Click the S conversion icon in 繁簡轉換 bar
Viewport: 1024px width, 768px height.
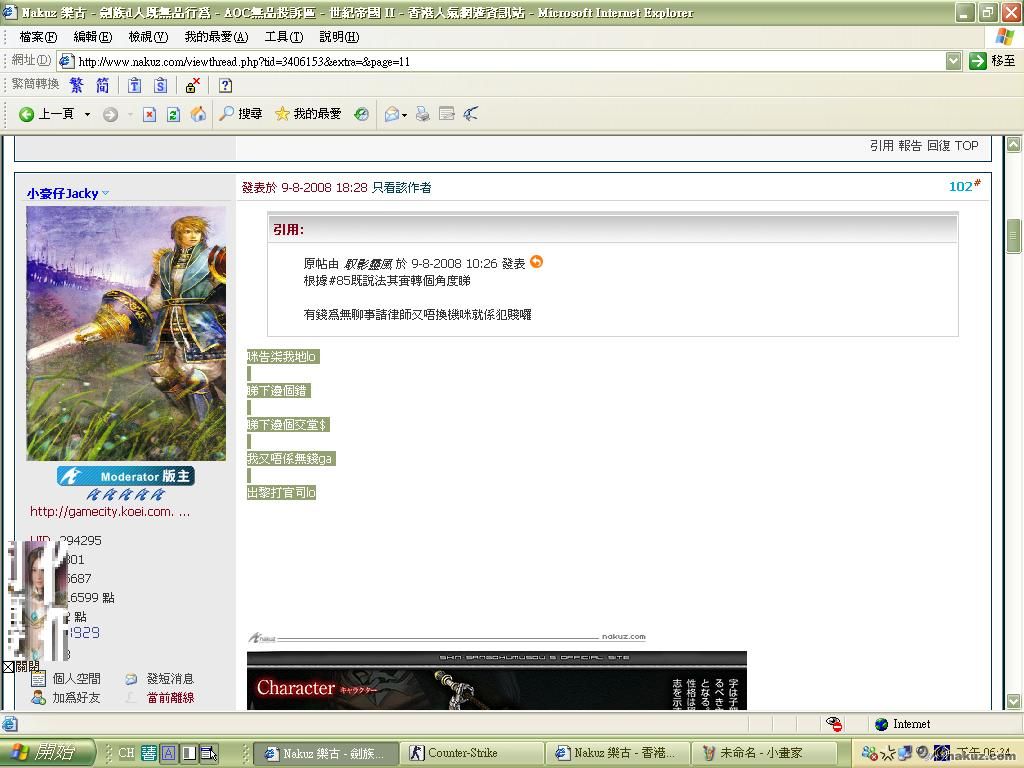point(161,86)
